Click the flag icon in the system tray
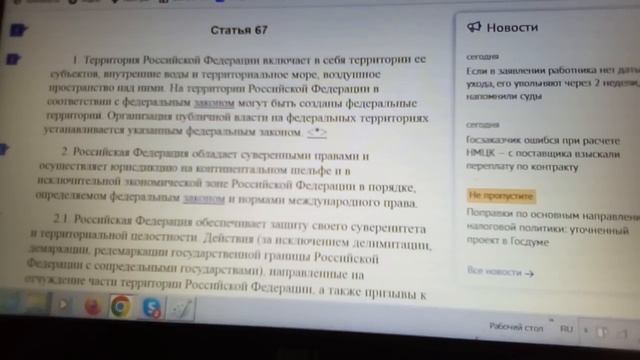640x360 pixels. coord(602,333)
